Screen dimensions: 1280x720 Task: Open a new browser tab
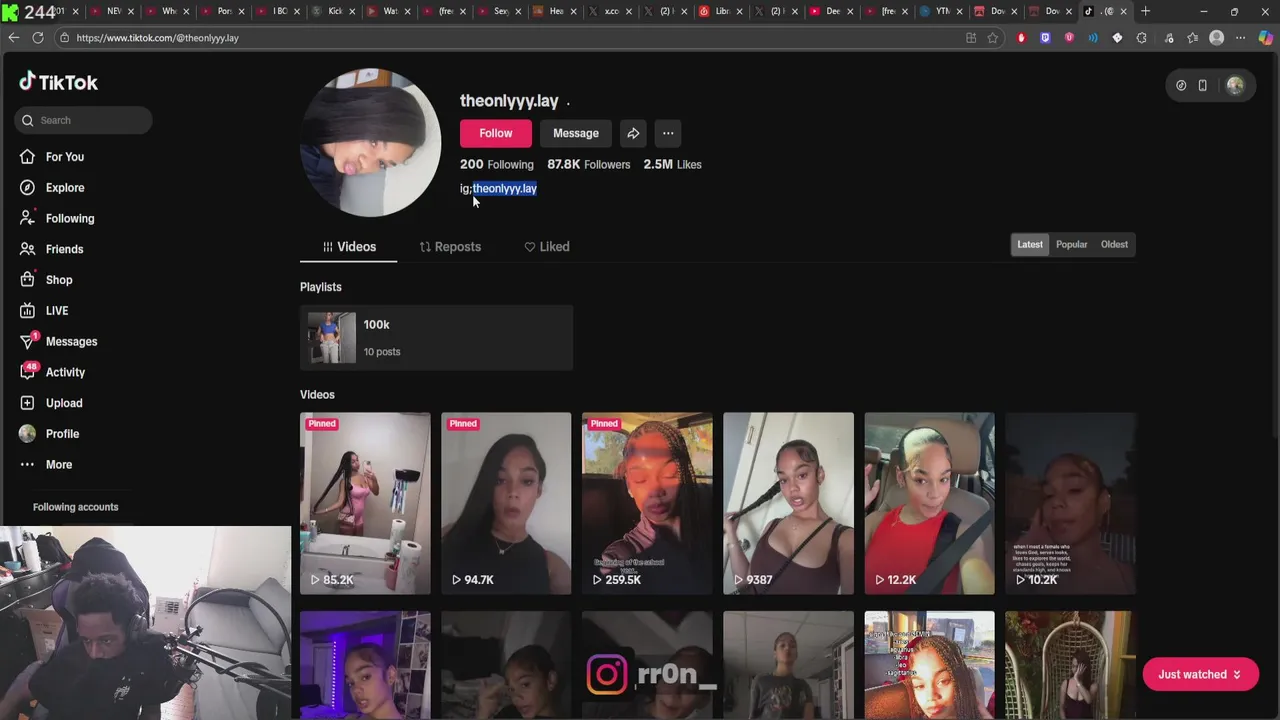coord(1146,11)
